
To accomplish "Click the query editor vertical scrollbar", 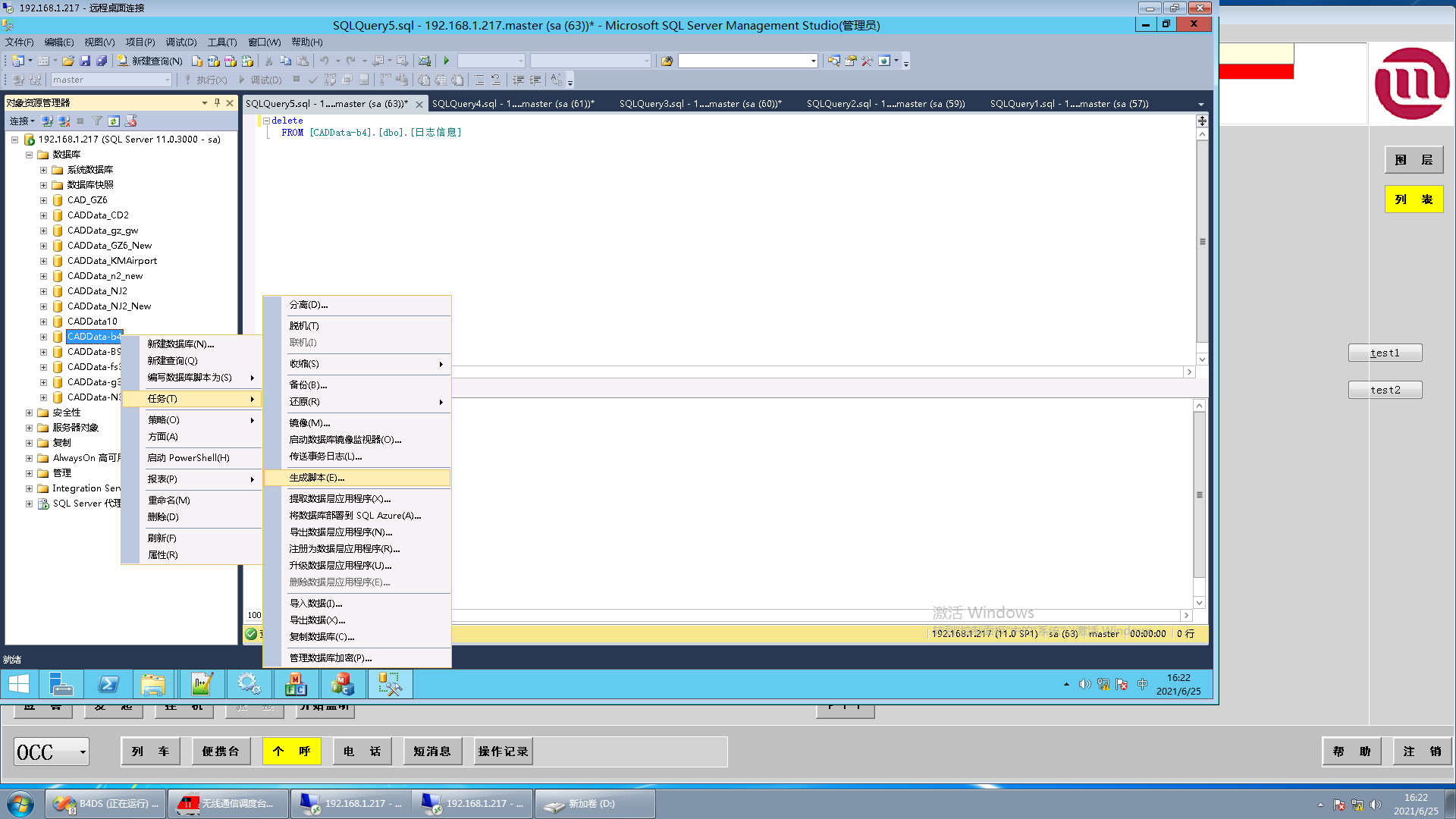I will click(x=1202, y=243).
